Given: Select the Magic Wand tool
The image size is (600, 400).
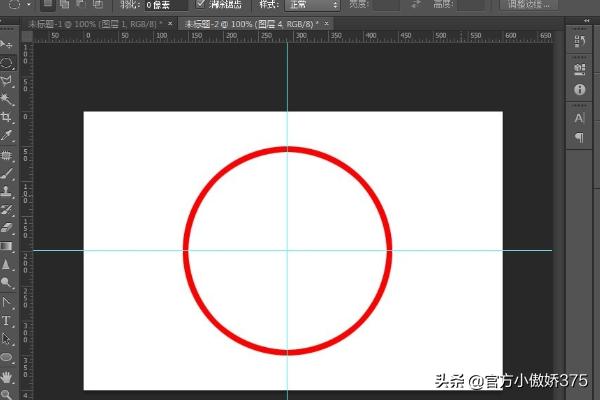Looking at the screenshot, I should pos(7,100).
